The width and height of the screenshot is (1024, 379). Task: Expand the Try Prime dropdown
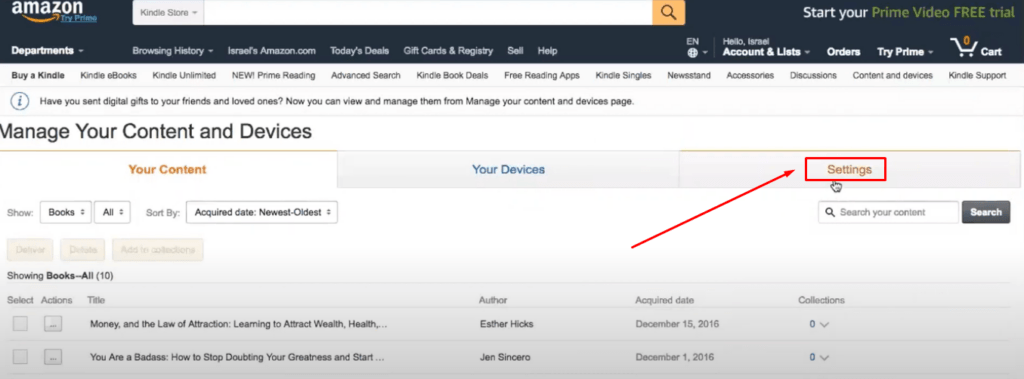pos(905,52)
